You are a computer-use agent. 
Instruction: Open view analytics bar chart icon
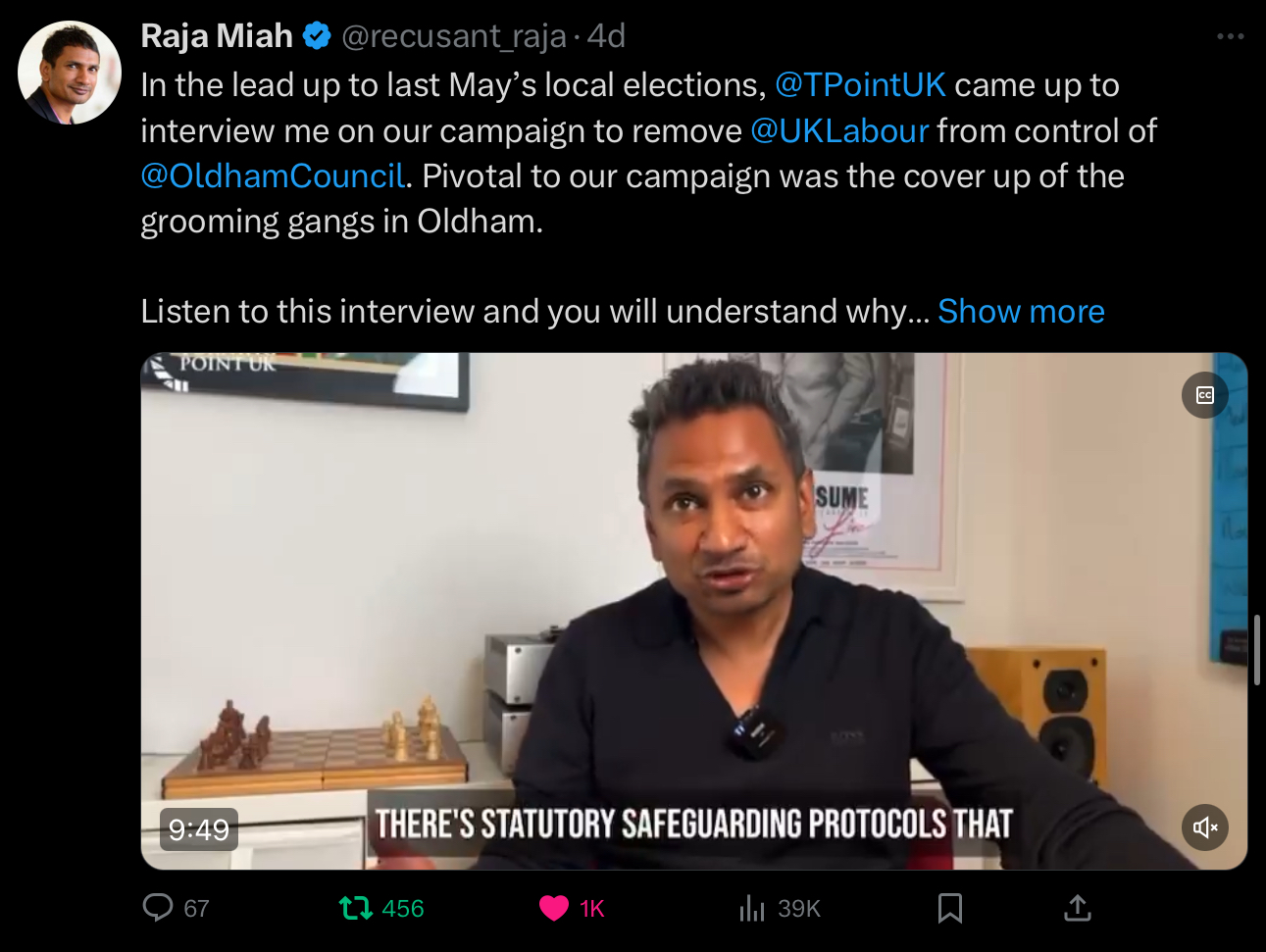[752, 909]
